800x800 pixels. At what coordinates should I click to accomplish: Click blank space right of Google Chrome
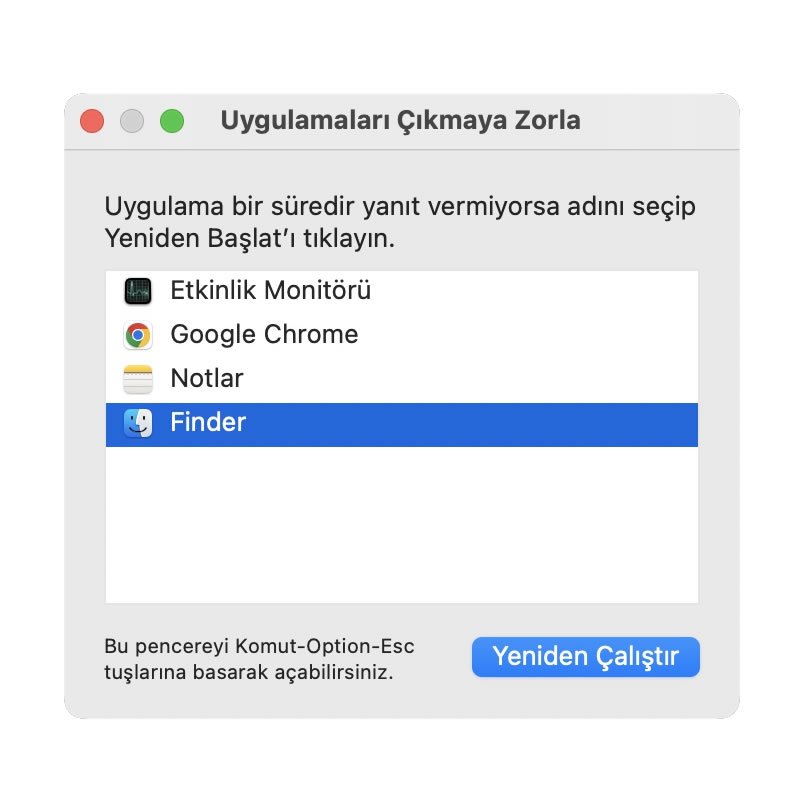point(530,335)
